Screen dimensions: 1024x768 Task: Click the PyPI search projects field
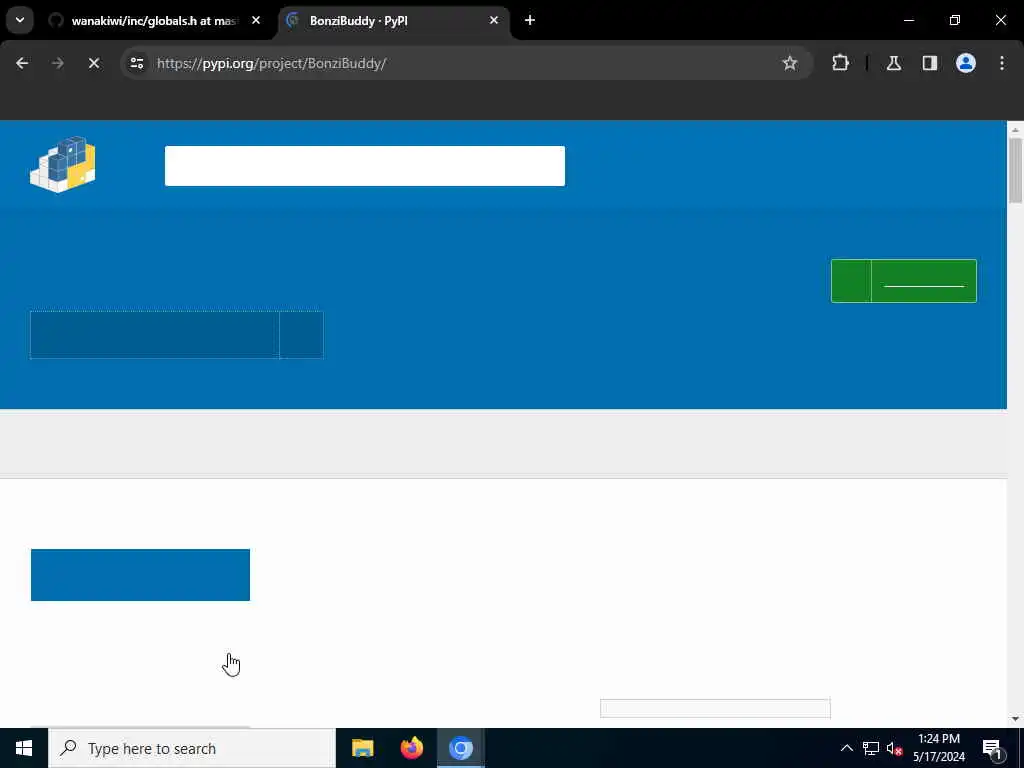364,166
